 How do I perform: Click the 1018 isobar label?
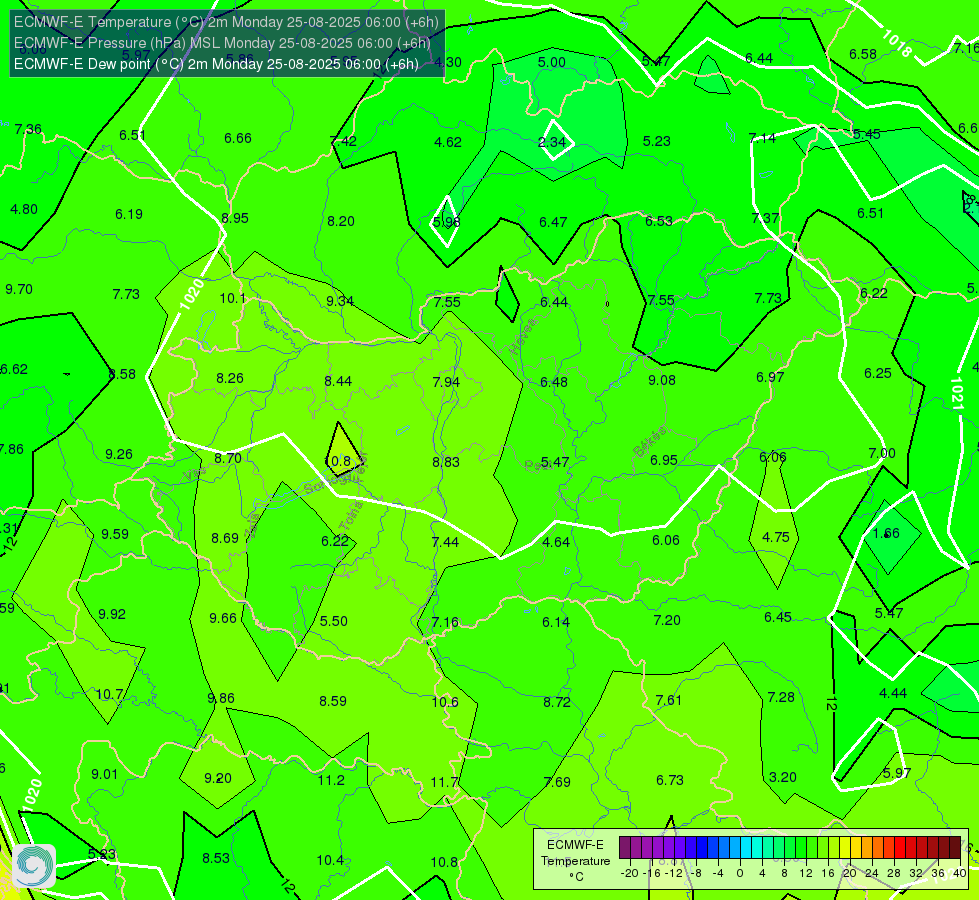(897, 42)
